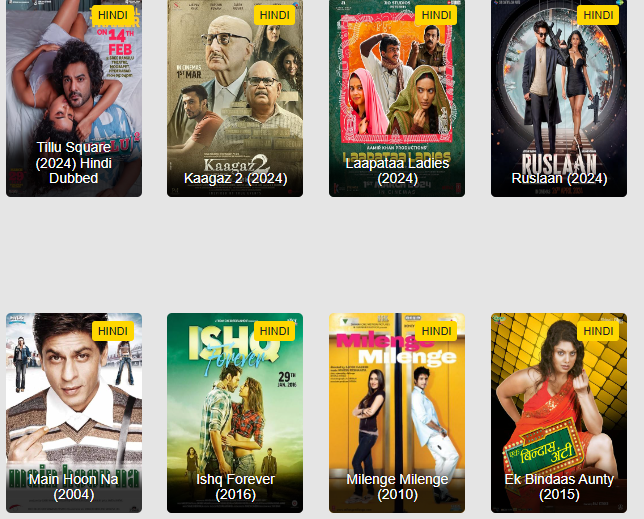The height and width of the screenshot is (519, 644).
Task: Click the Ruslaan (2024) title text
Action: point(559,178)
